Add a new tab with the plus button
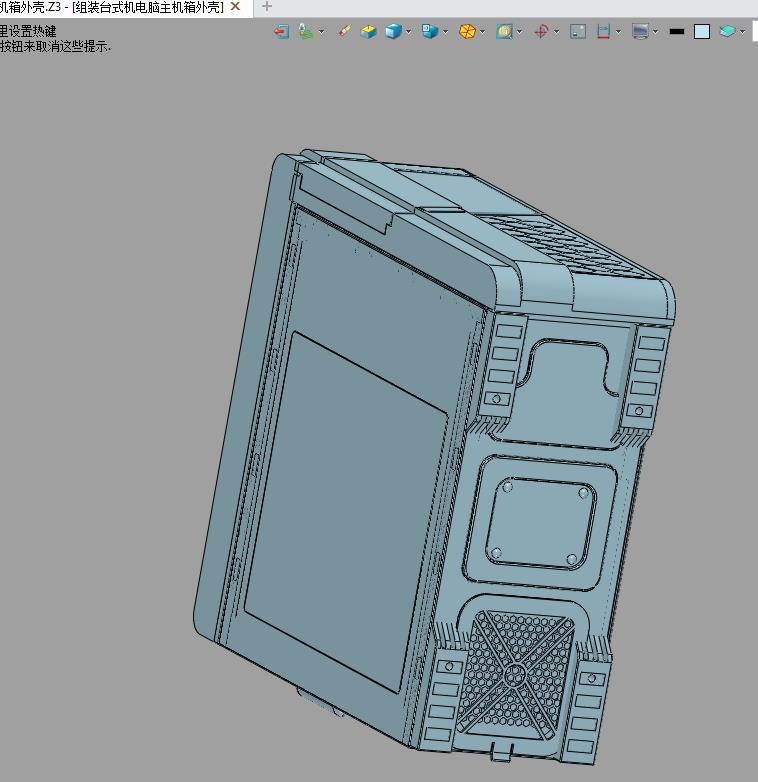This screenshot has width=758, height=782. click(x=267, y=6)
